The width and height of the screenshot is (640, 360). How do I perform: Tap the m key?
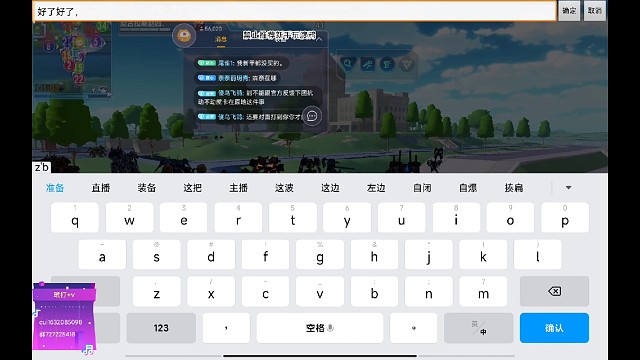[x=483, y=291]
